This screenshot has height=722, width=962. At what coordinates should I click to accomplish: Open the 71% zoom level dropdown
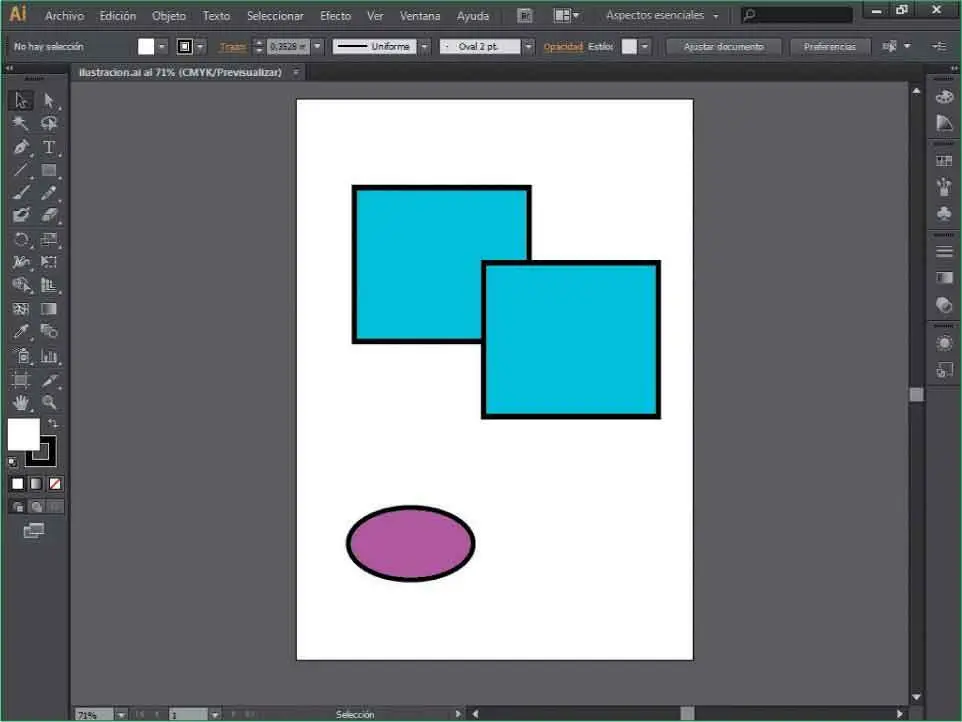pos(121,715)
